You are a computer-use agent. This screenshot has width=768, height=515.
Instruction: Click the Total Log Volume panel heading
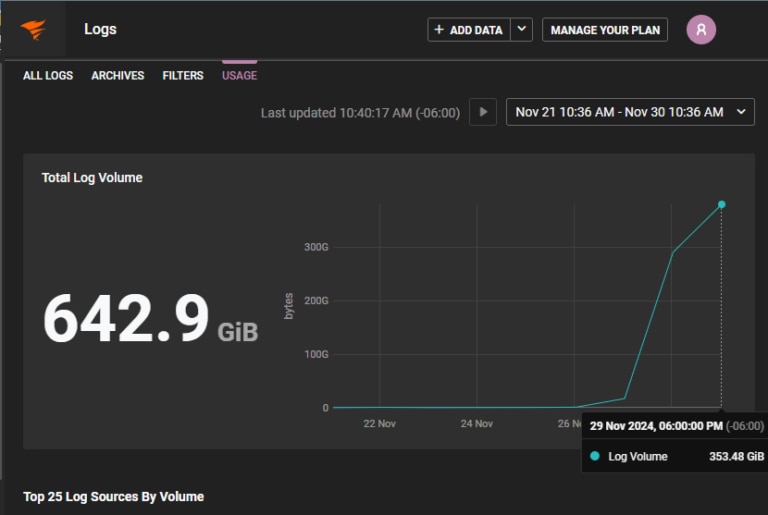click(92, 177)
